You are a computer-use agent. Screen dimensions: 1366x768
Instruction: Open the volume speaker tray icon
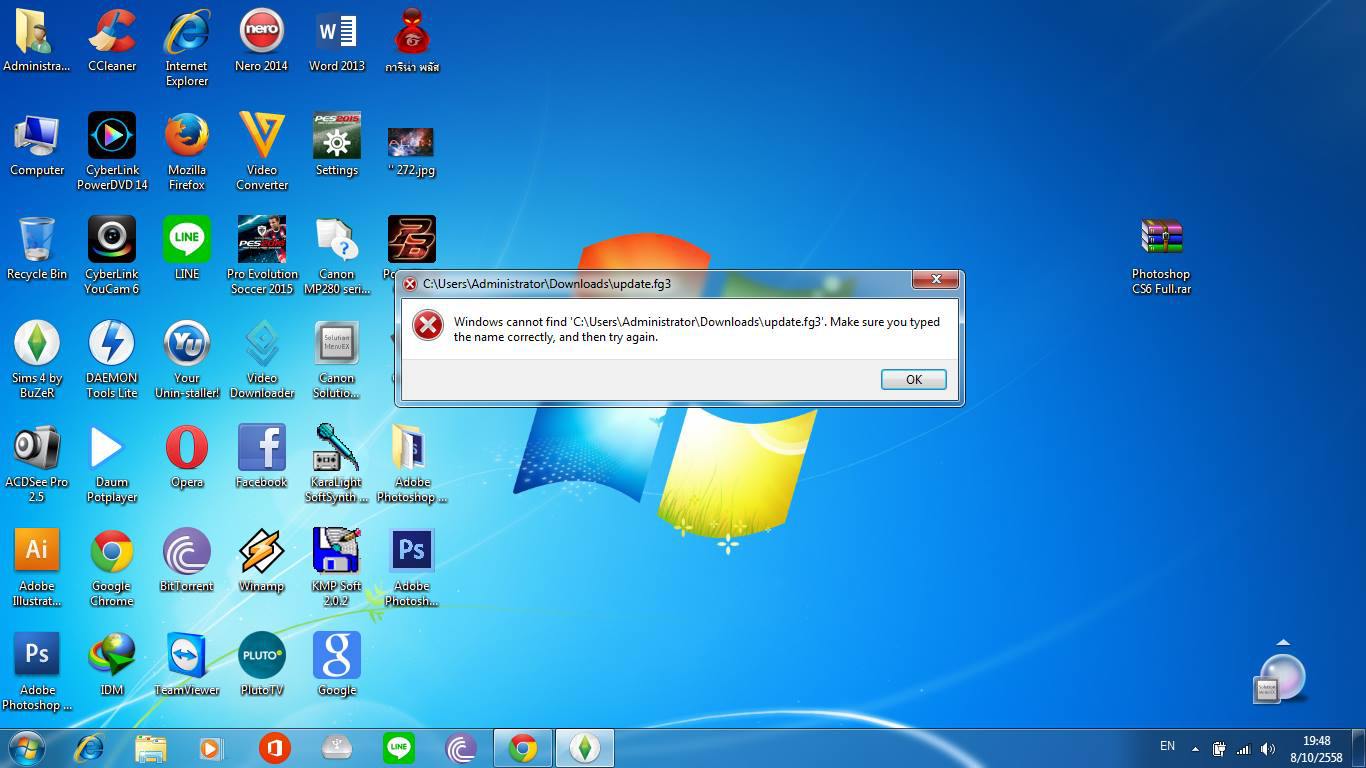(x=1268, y=748)
